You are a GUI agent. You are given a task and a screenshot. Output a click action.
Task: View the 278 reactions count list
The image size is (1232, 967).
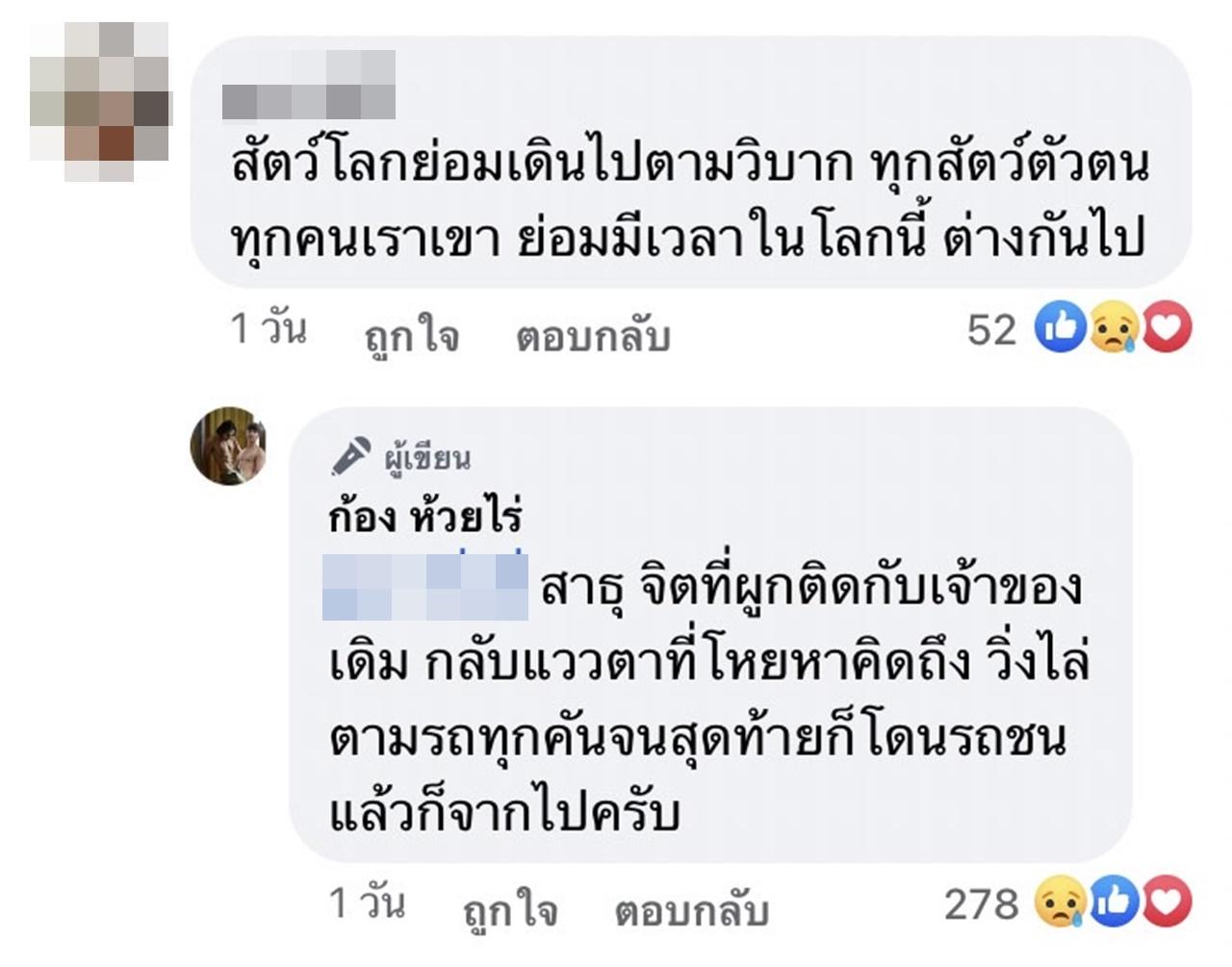[981, 903]
